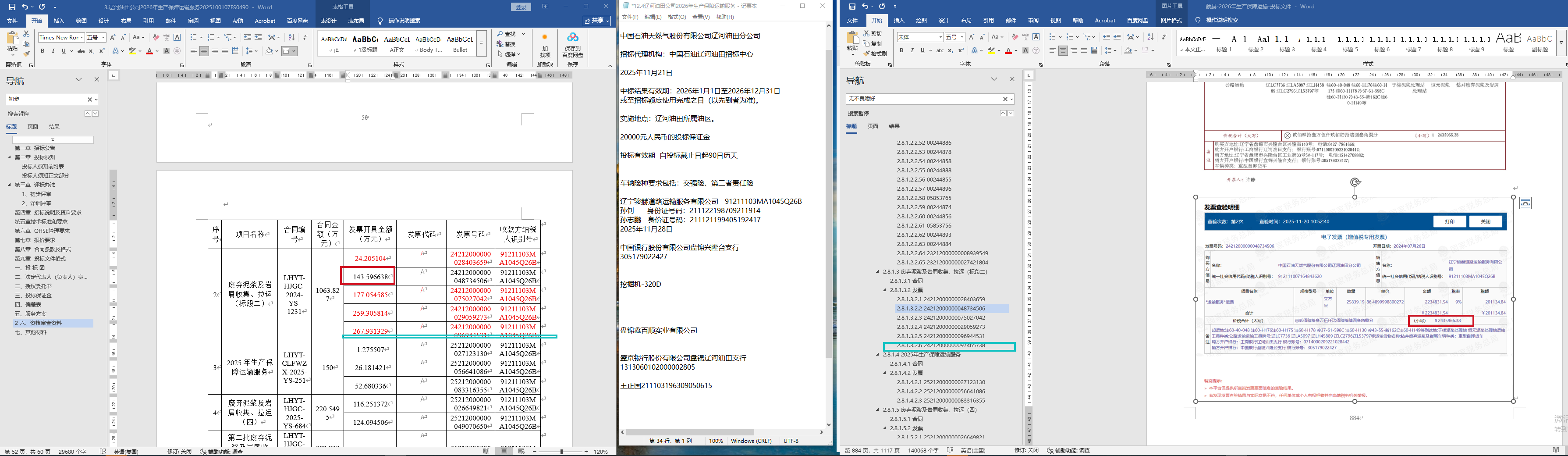1568x456 pixels.
Task: Click the Subscript icon in the left Word window
Action: [91, 51]
